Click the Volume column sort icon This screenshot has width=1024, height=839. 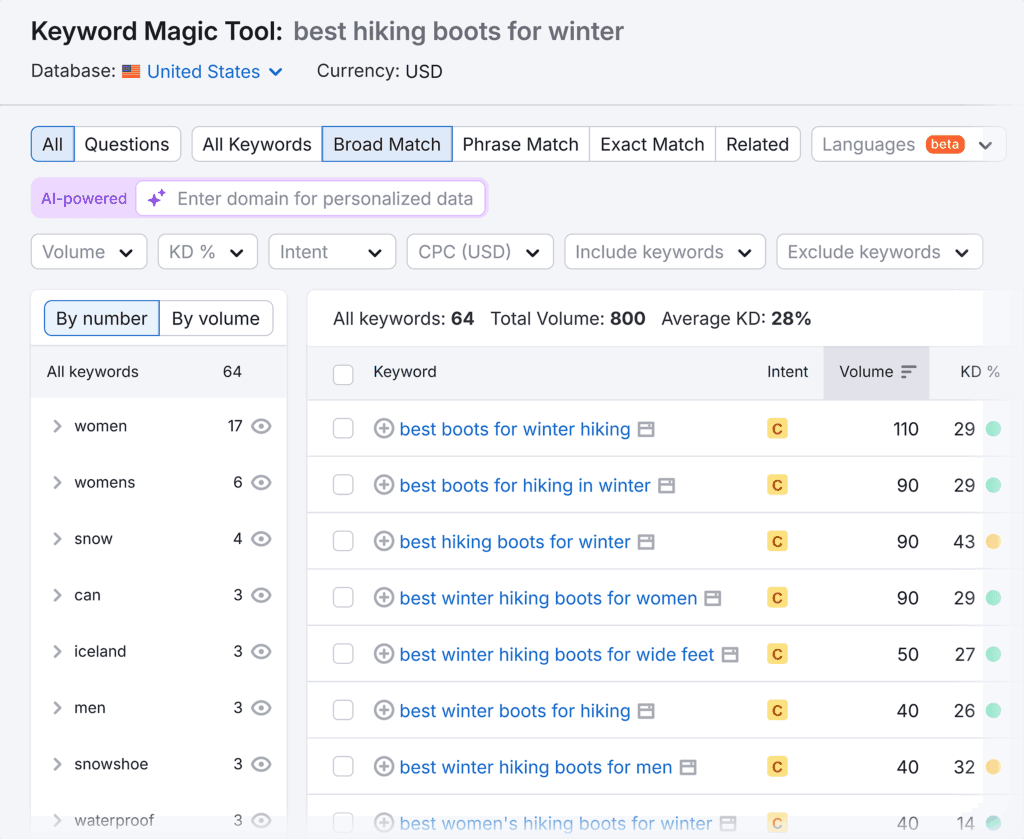click(x=908, y=372)
